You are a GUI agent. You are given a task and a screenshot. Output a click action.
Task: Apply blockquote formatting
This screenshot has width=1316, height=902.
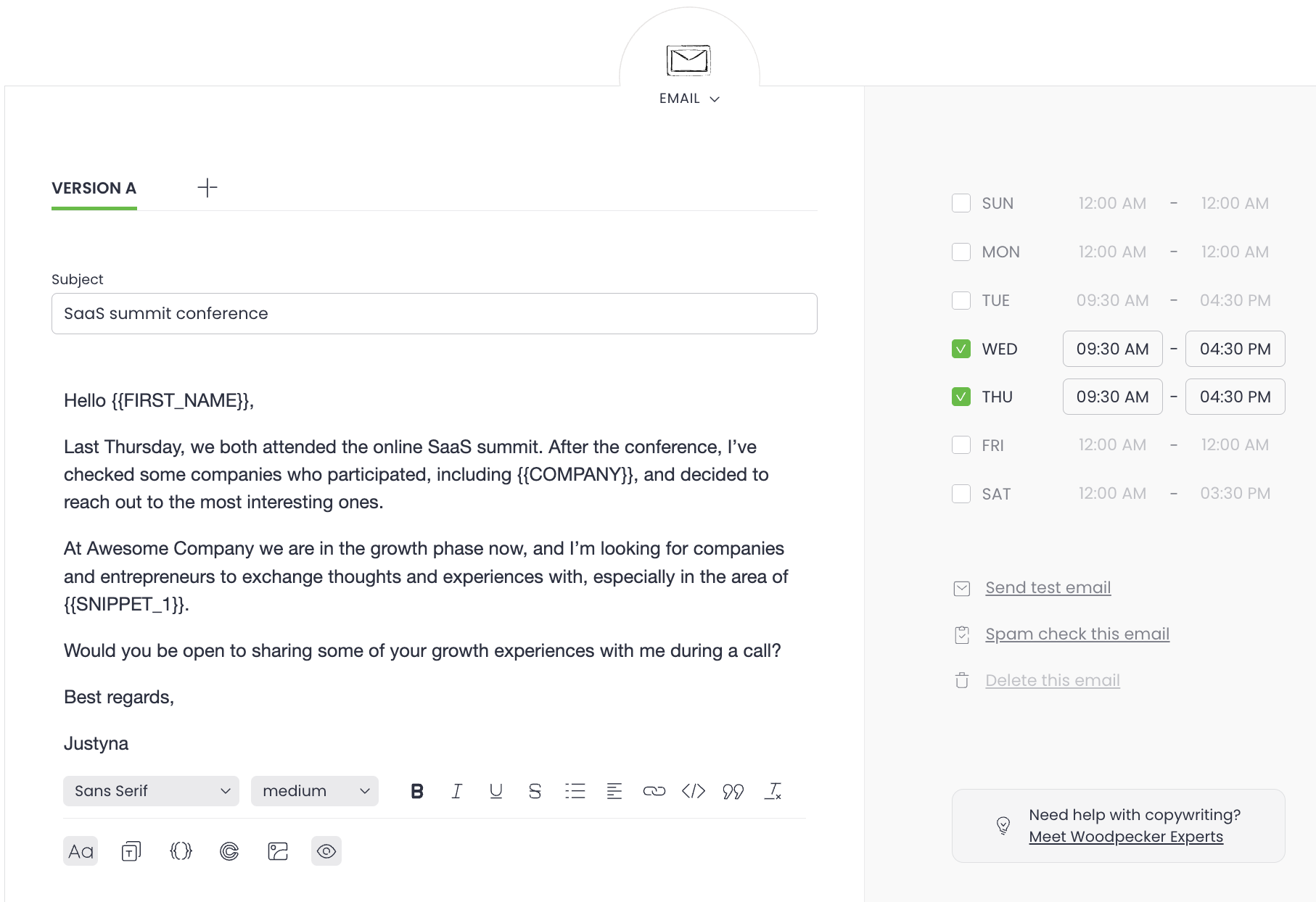733,791
